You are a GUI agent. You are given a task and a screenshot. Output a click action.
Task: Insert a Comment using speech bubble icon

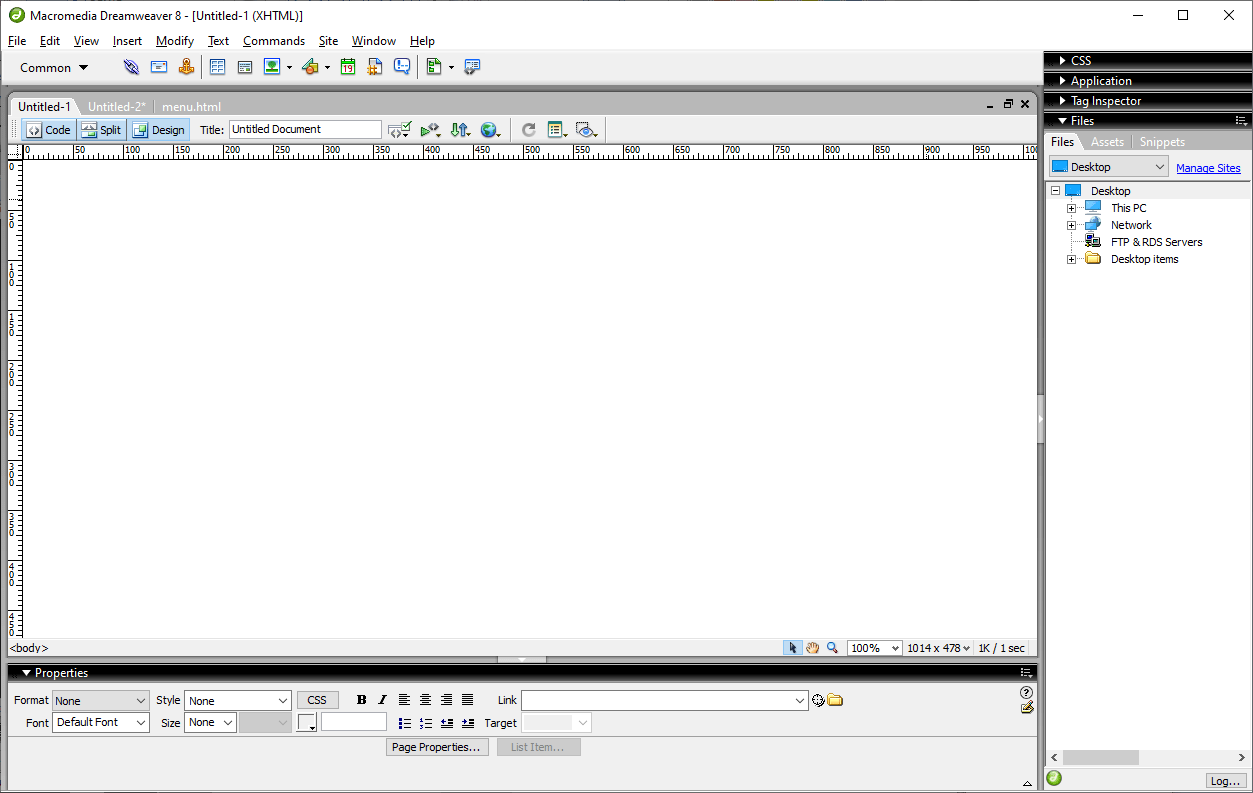coord(402,67)
